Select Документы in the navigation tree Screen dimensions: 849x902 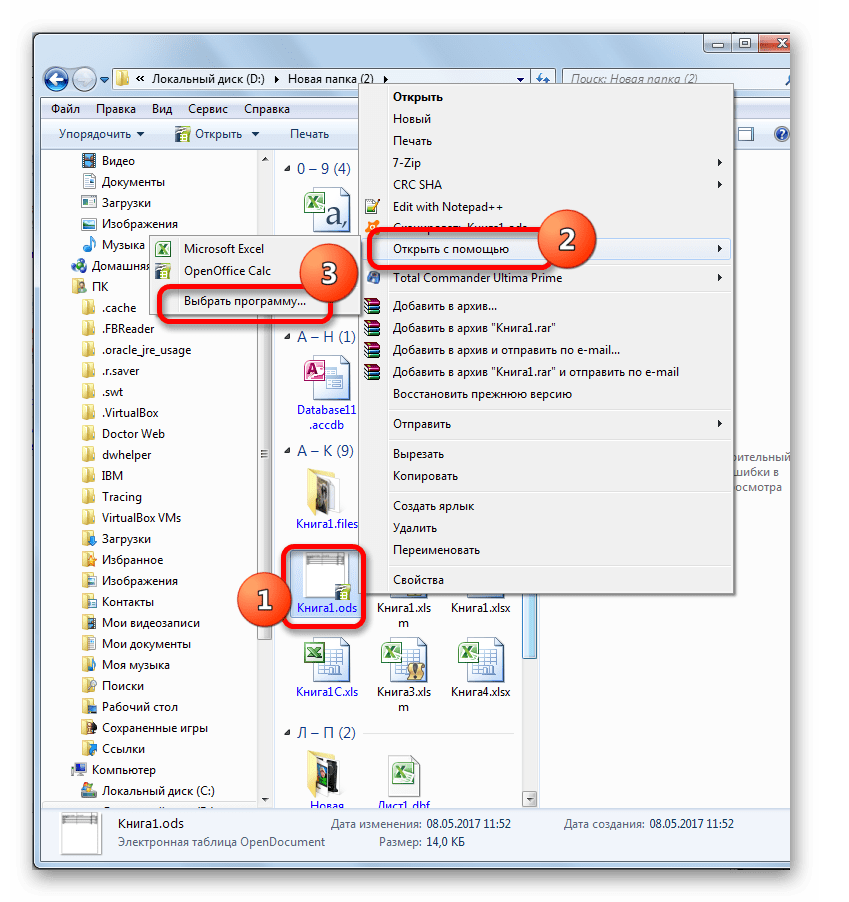(x=133, y=182)
